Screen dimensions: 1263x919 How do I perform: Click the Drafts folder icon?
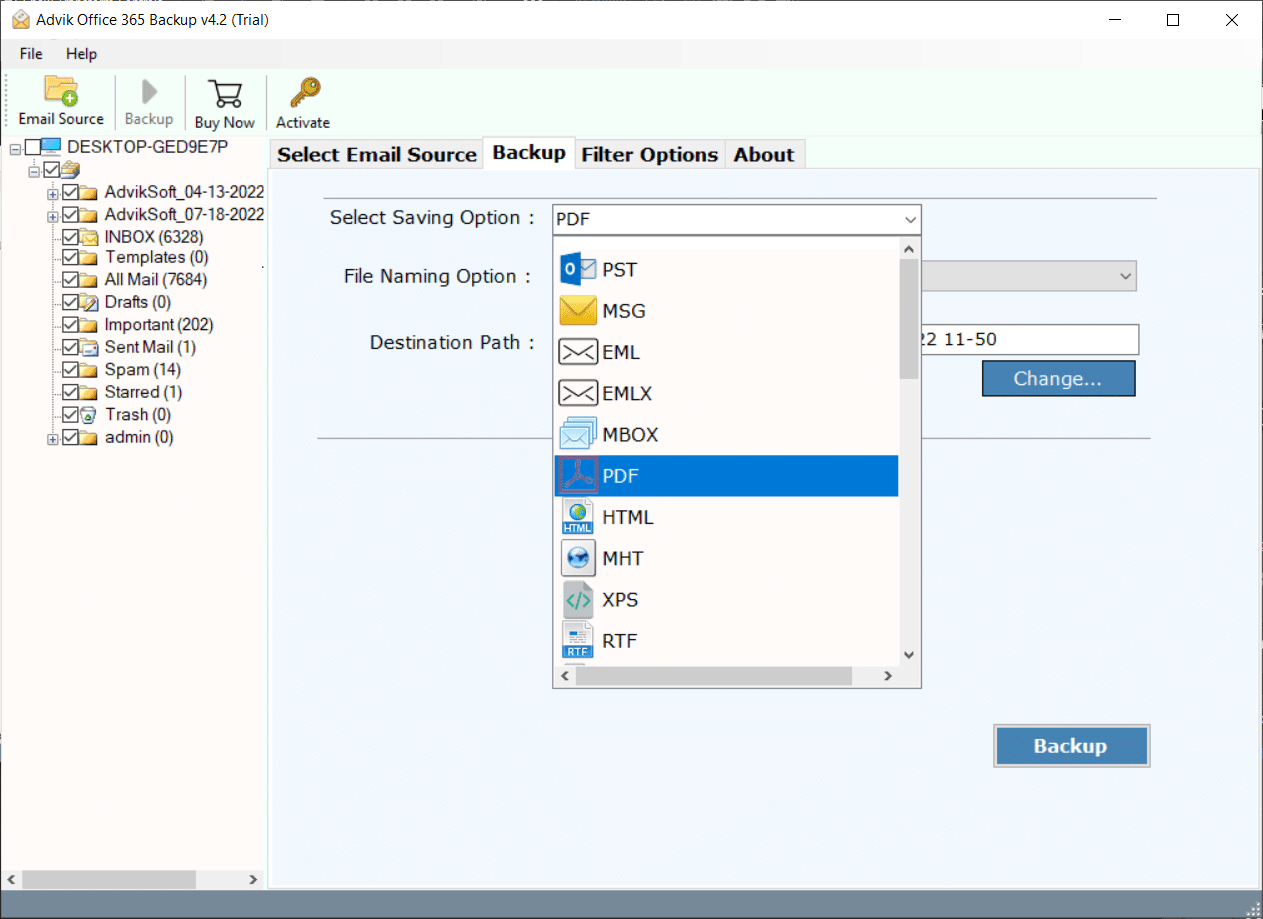coord(89,302)
